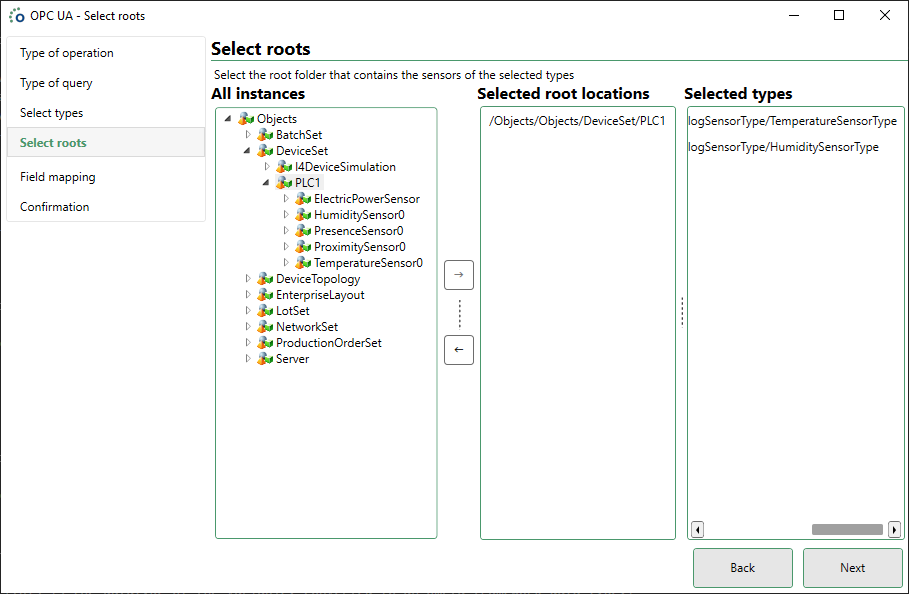Collapse the PLC1 tree node

coord(267,183)
